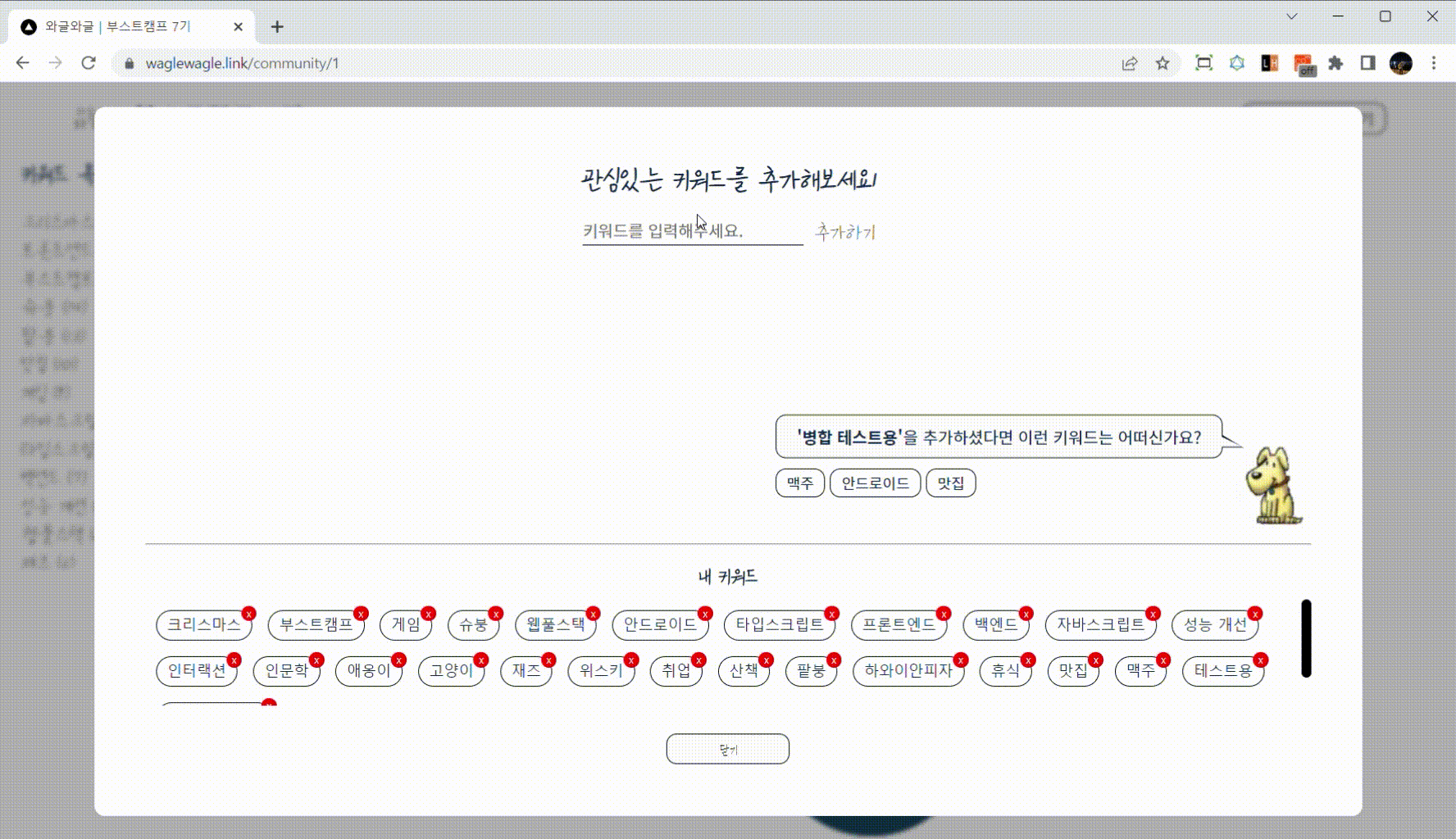Bookmark this page with the star icon
Viewport: 1456px width, 839px height.
(1163, 63)
